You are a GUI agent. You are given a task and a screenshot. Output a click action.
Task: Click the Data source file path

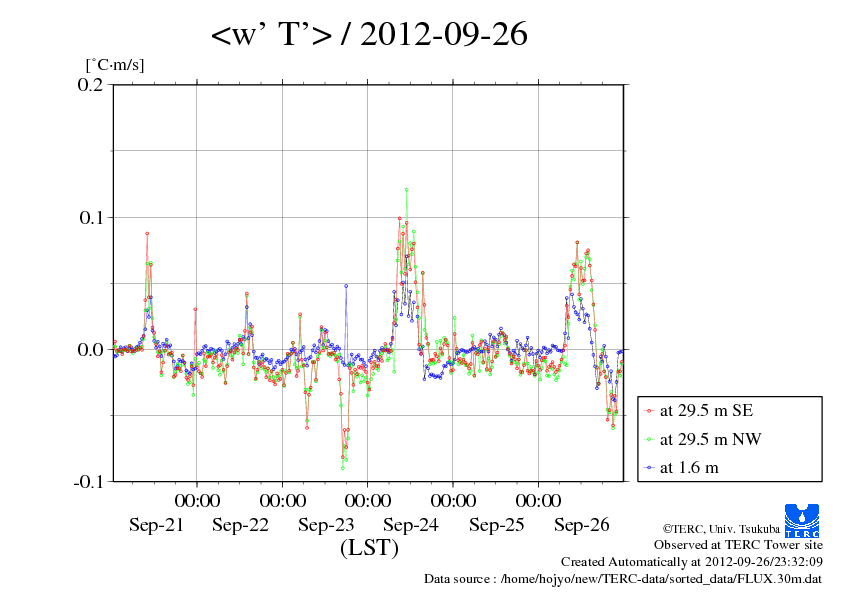pyautogui.click(x=623, y=579)
